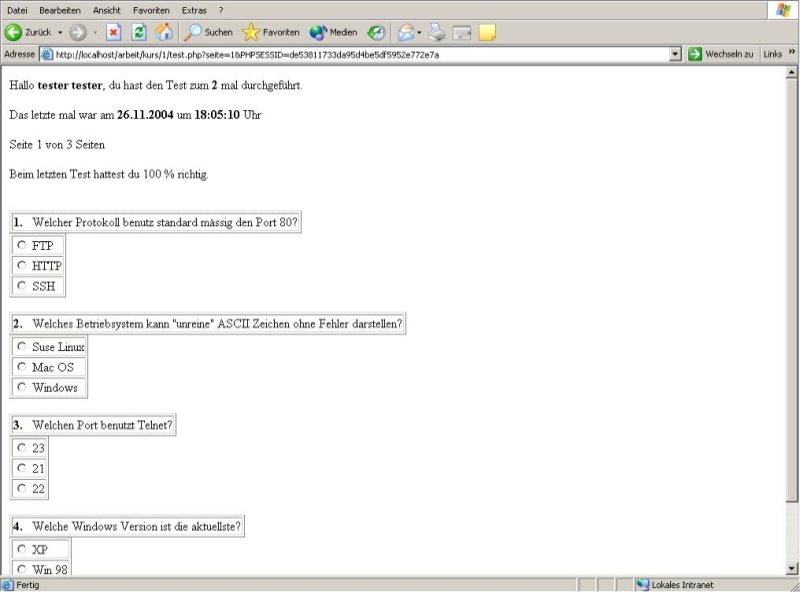The width and height of the screenshot is (800, 592).
Task: Click question 1 text about Port 80
Action: point(165,222)
